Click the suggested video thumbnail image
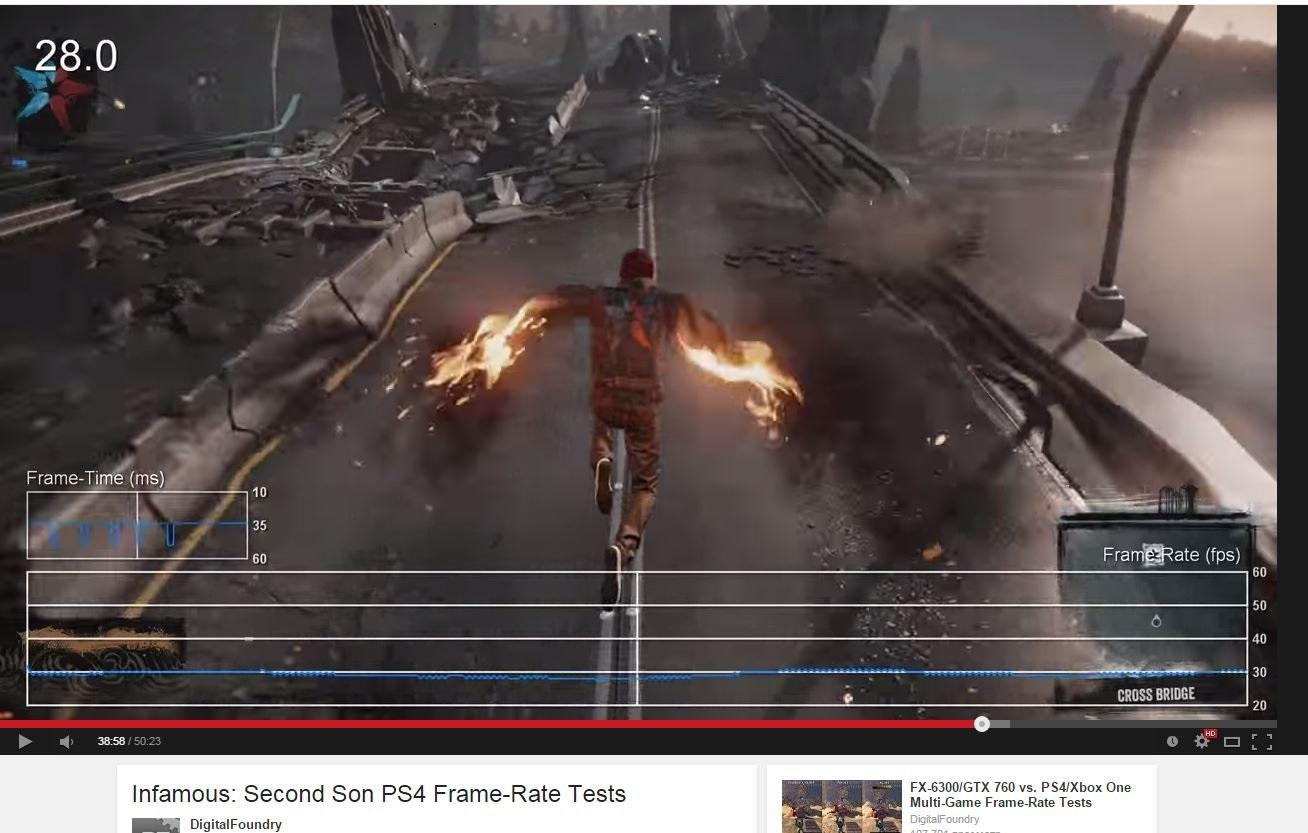 coord(841,806)
